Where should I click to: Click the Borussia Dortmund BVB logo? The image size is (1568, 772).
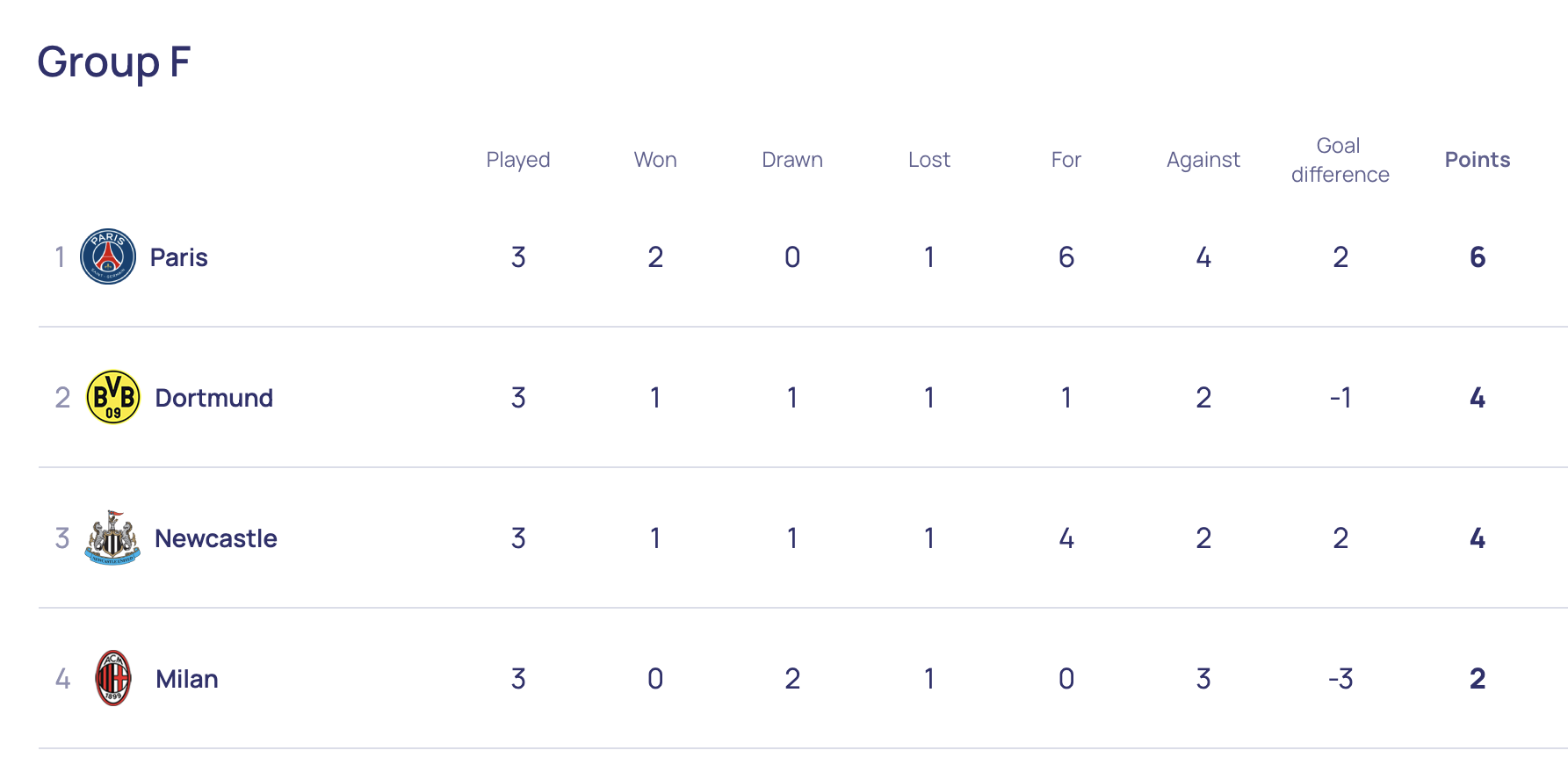click(x=113, y=397)
